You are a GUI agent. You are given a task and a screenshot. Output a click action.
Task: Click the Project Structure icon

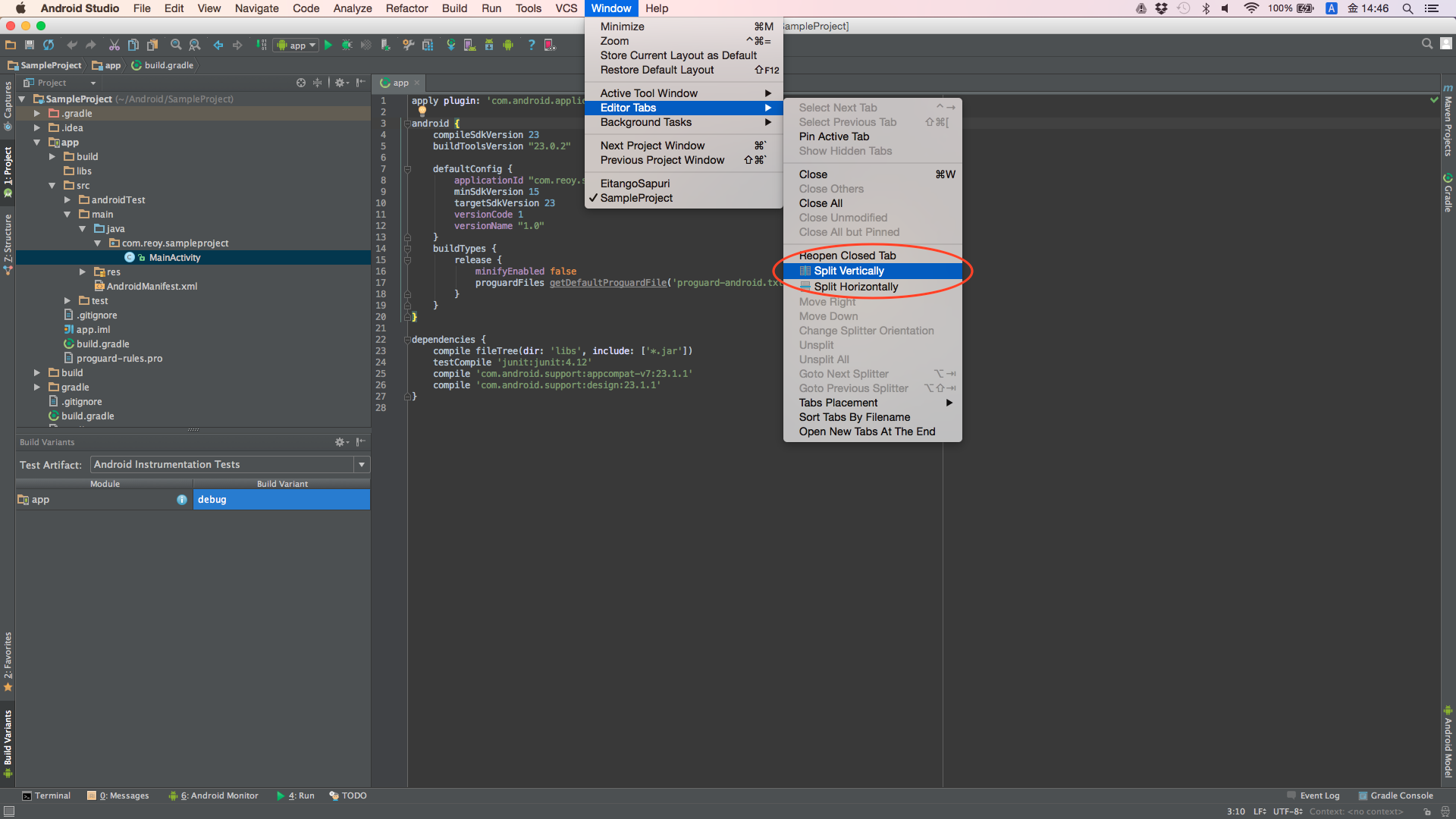428,45
